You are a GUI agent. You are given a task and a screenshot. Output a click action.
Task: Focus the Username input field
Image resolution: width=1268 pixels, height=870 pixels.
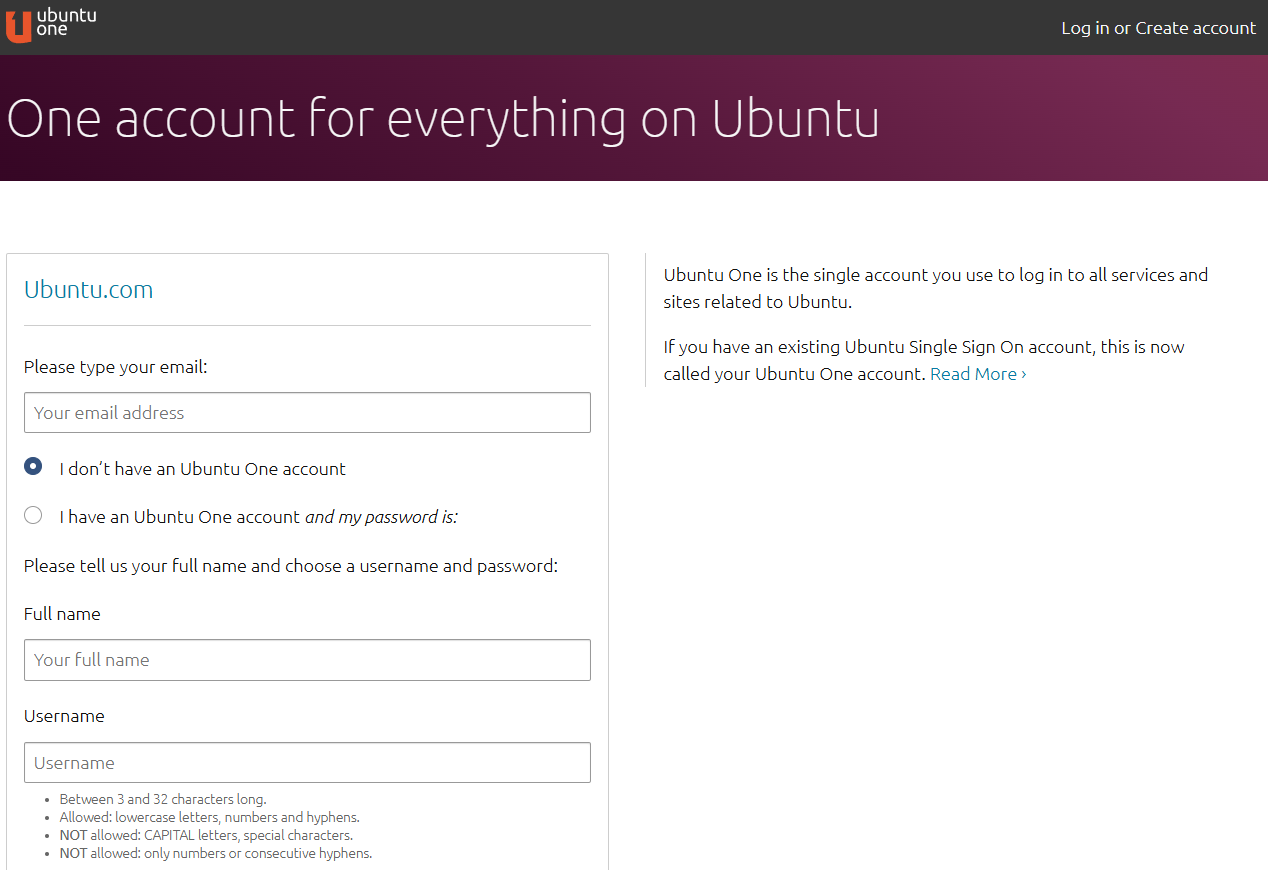pyautogui.click(x=307, y=762)
